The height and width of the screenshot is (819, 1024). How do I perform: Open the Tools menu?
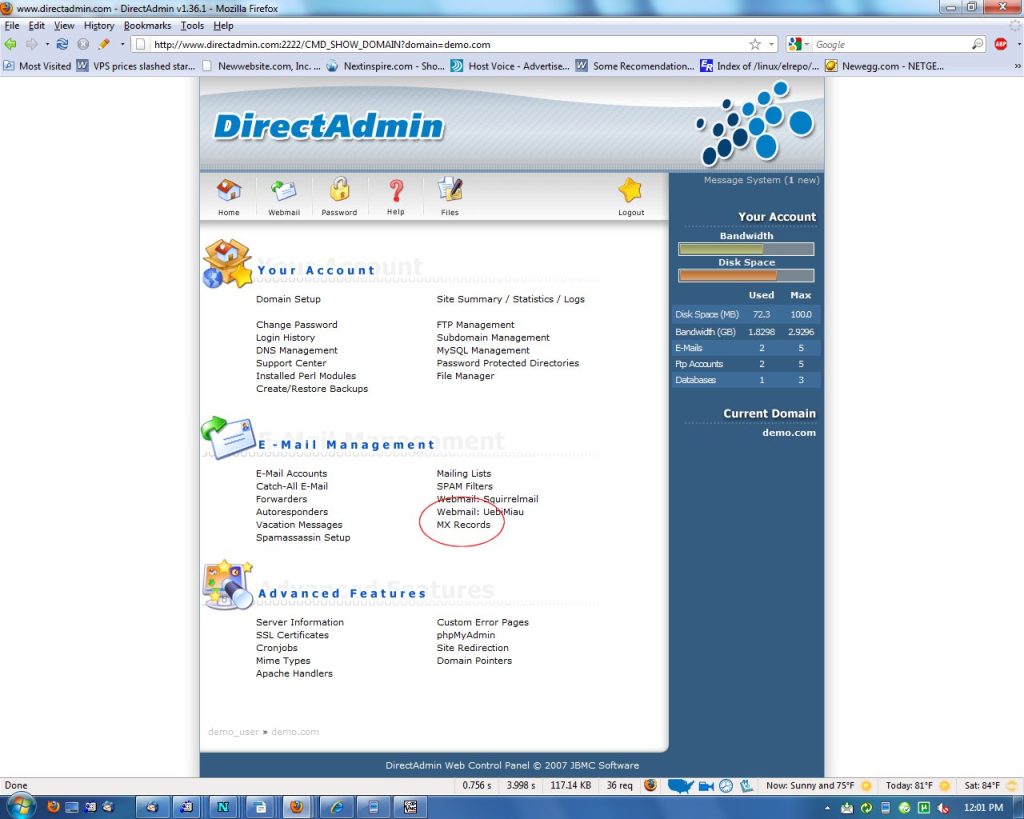pyautogui.click(x=192, y=25)
